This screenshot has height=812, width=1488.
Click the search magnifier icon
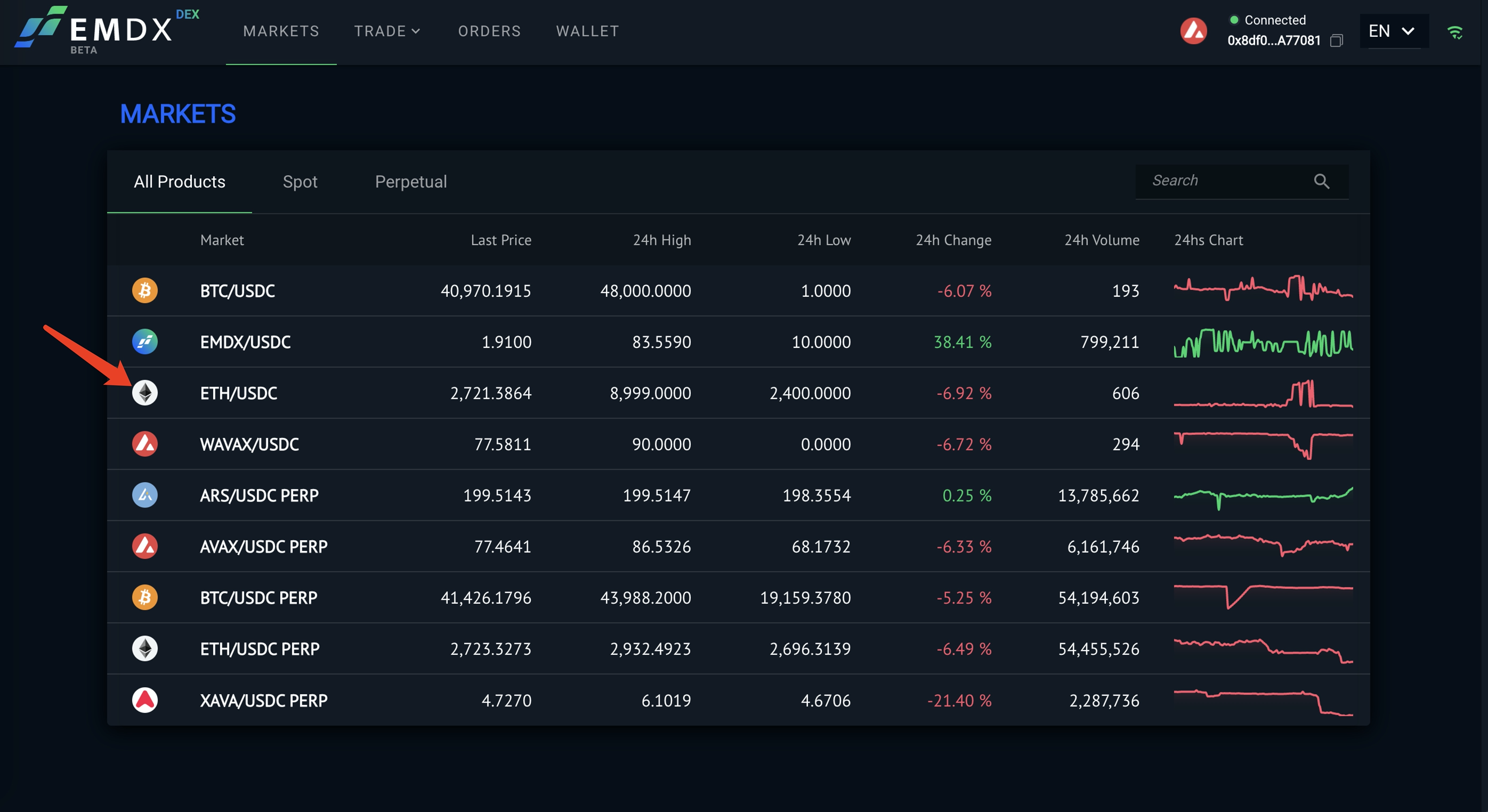click(x=1321, y=181)
